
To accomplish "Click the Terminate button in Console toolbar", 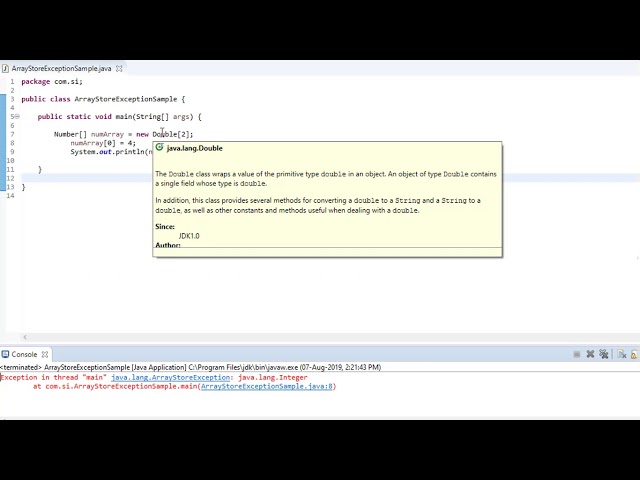I will [576, 354].
